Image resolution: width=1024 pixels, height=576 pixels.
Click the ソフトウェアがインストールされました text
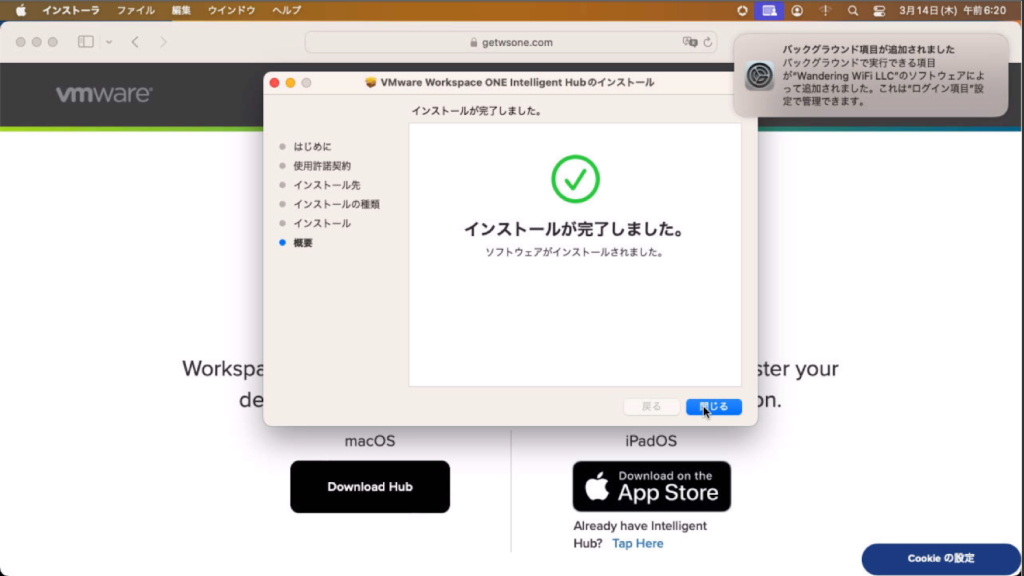tap(575, 252)
